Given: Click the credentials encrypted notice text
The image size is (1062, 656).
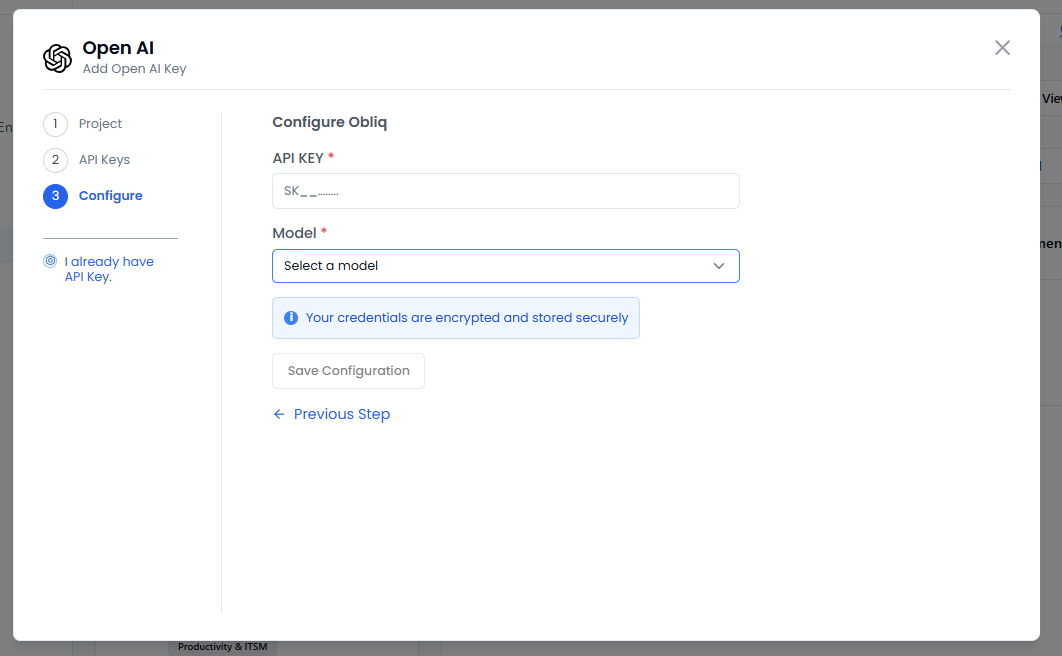Looking at the screenshot, I should pos(467,318).
